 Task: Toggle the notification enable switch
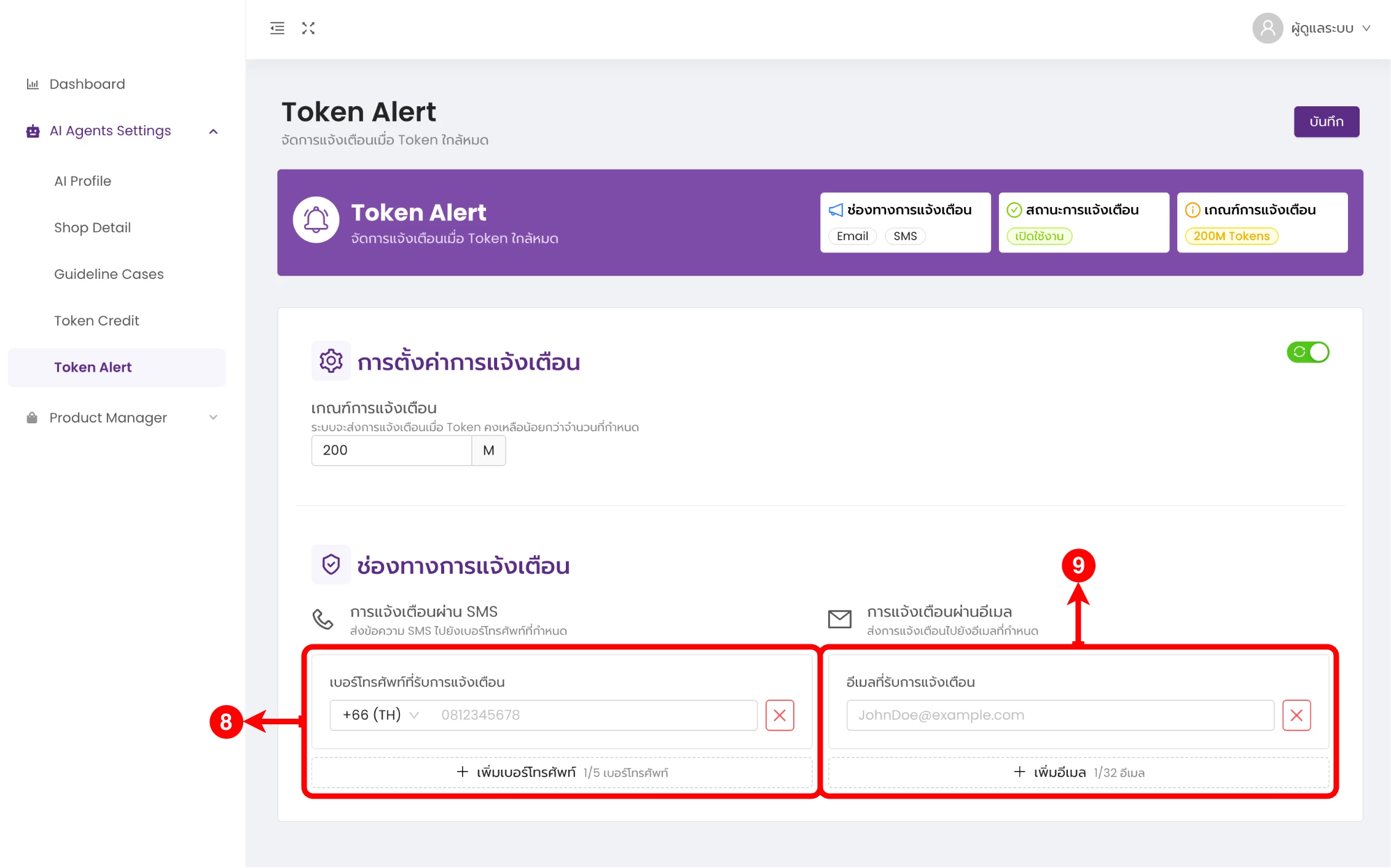pos(1307,352)
